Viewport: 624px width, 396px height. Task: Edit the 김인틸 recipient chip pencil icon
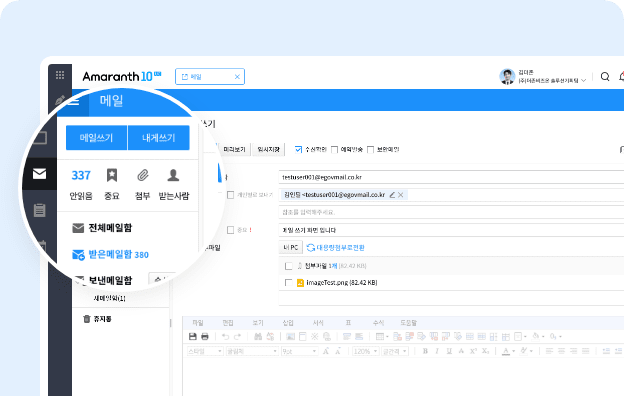[392, 195]
